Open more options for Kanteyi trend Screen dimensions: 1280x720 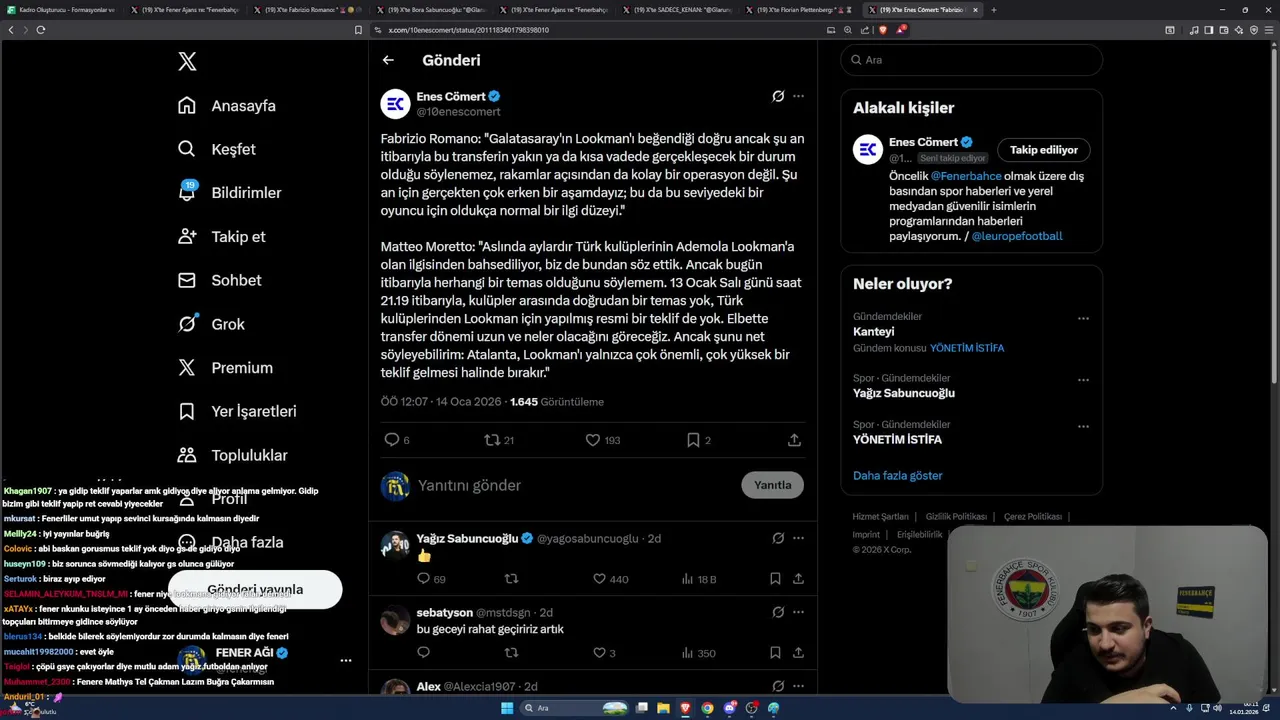[x=1083, y=318]
